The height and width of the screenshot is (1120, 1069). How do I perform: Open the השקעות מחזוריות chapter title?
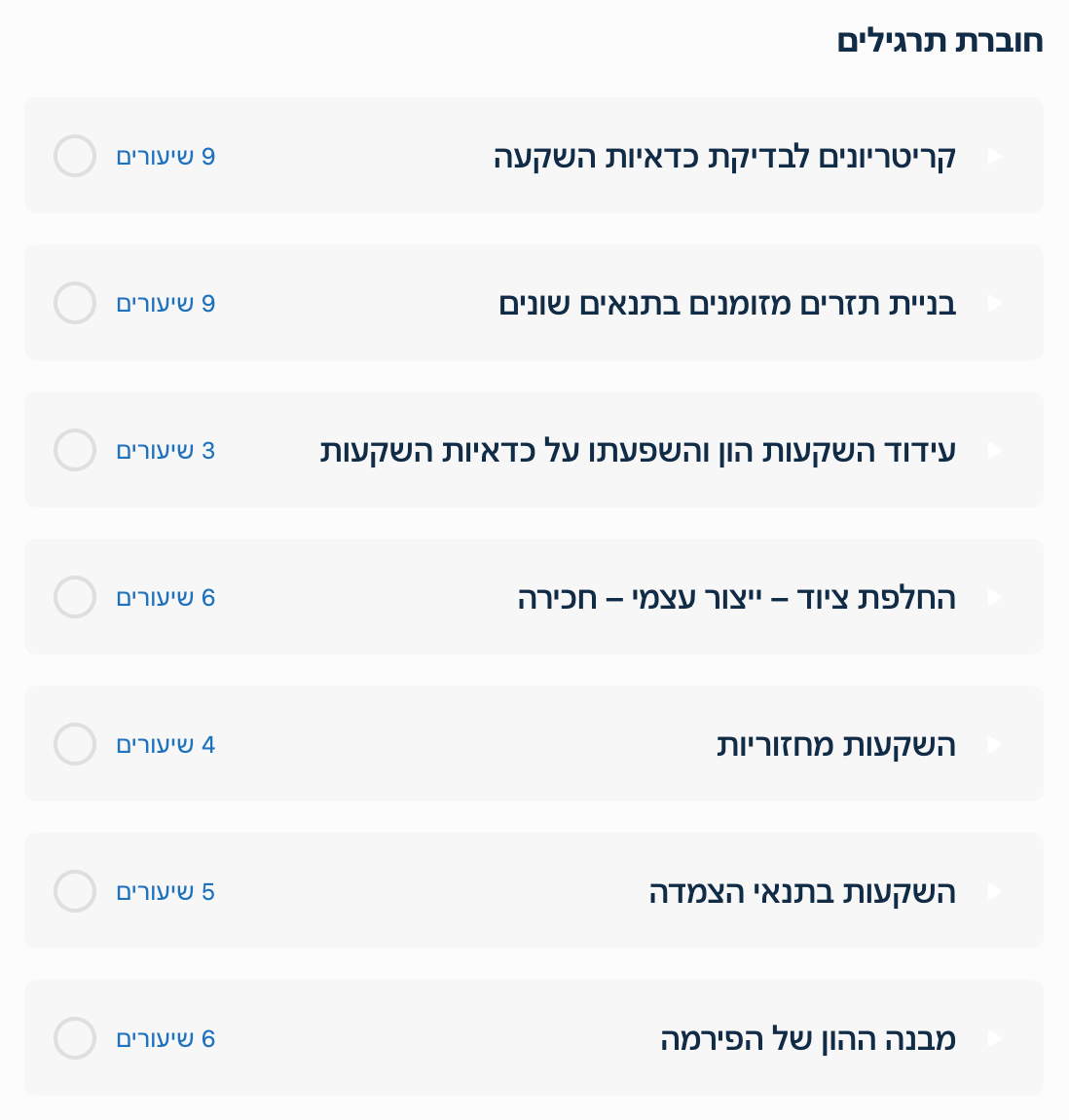[x=836, y=745]
